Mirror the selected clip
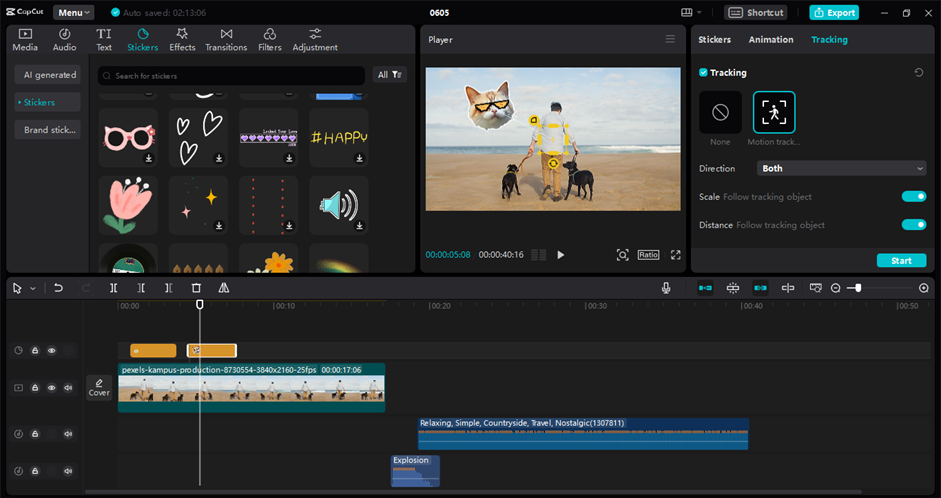This screenshot has width=941, height=498. 224,288
